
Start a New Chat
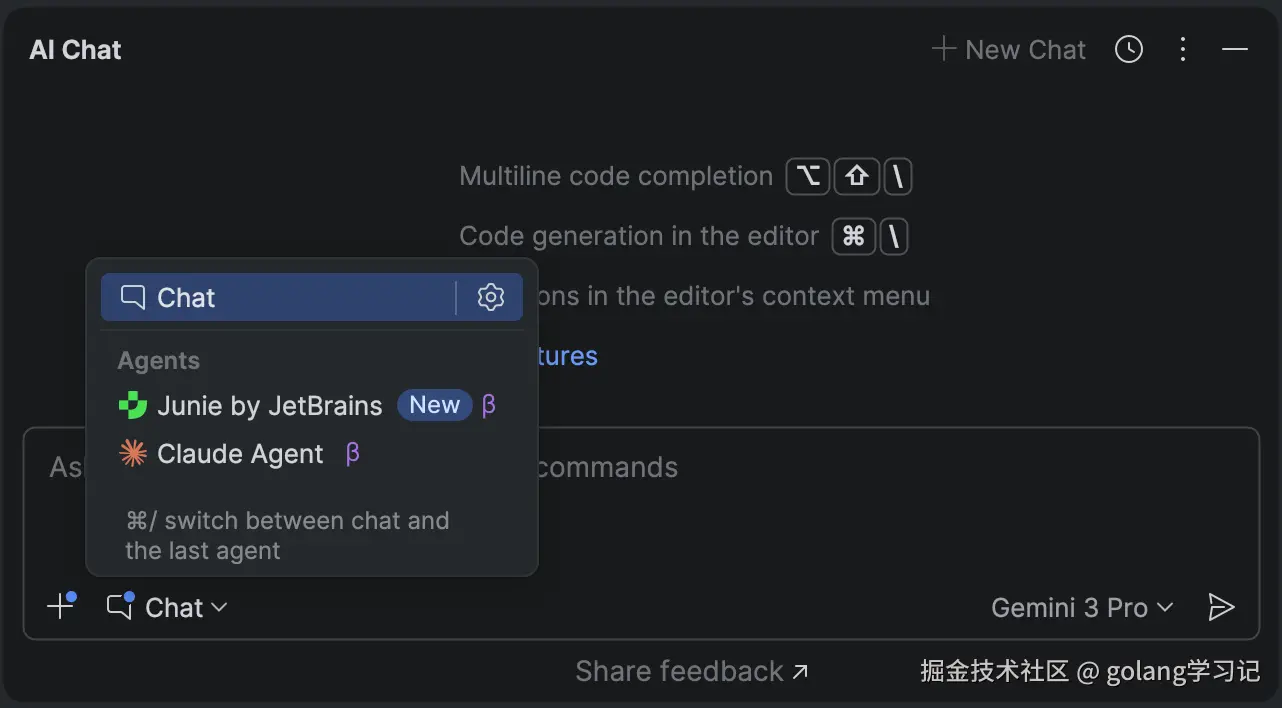pyautogui.click(x=1008, y=50)
